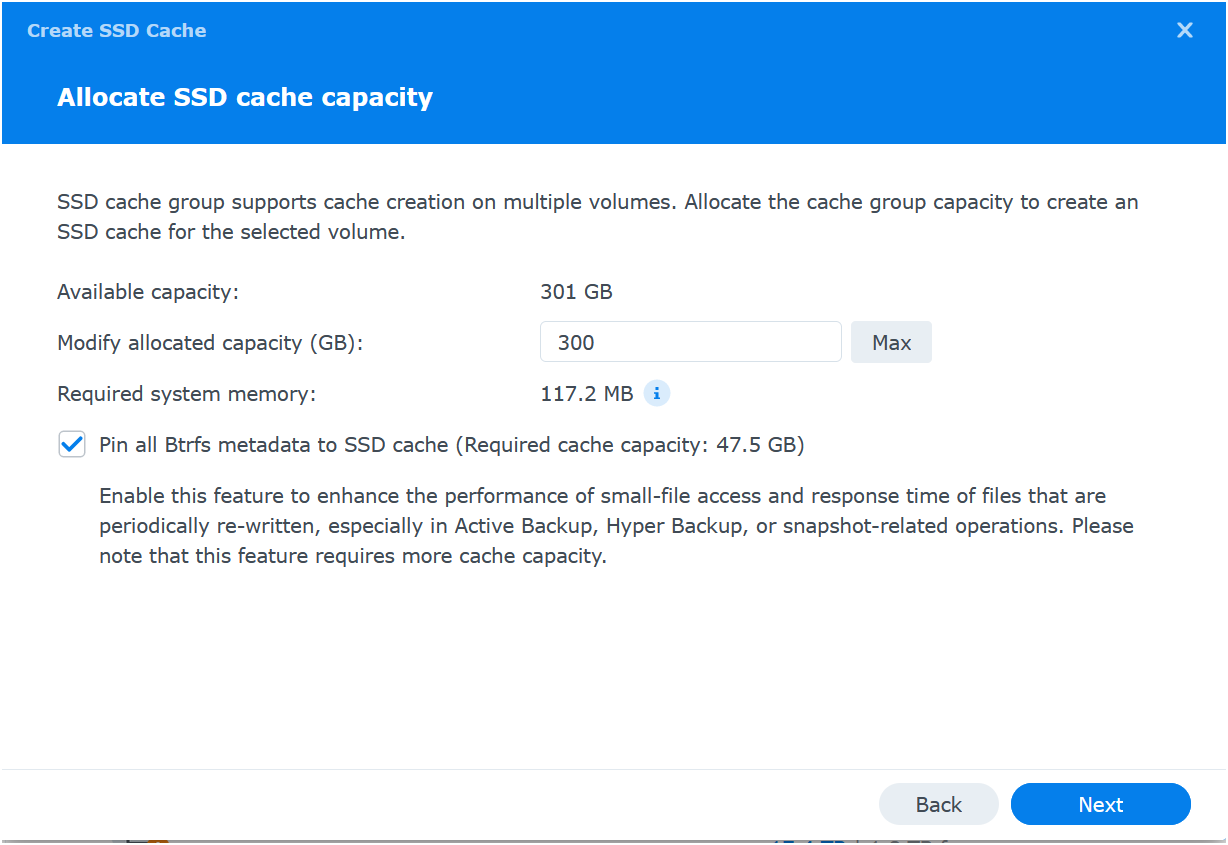Click the info icon beside required memory
The image size is (1228, 845).
[x=656, y=394]
